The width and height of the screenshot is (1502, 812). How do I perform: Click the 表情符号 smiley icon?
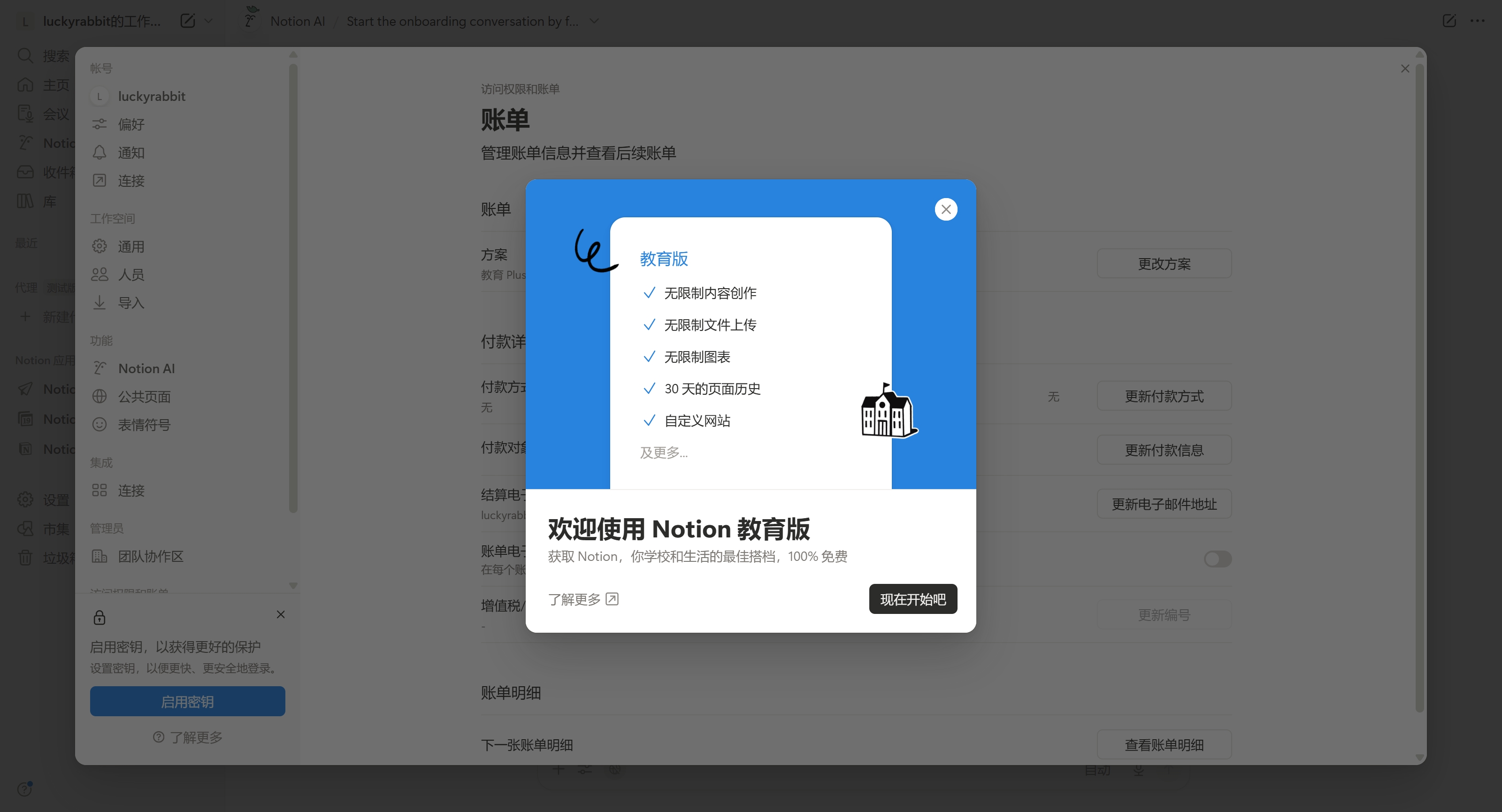tap(99, 424)
